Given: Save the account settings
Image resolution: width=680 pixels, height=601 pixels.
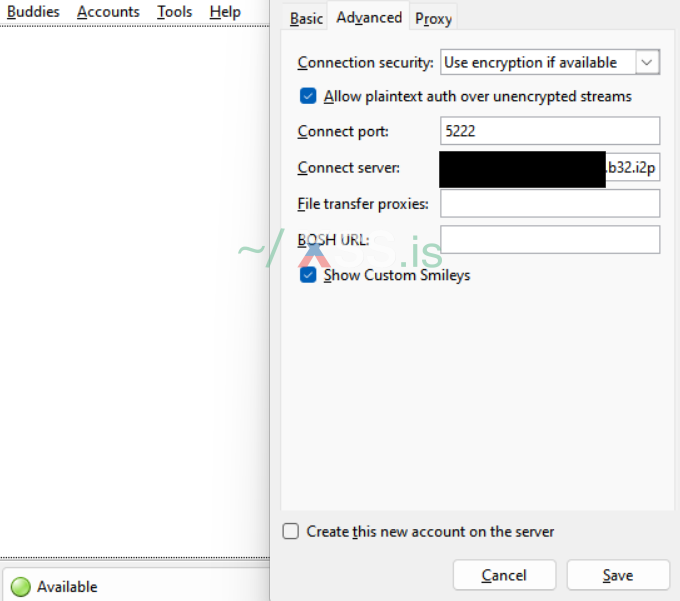Looking at the screenshot, I should pos(617,575).
